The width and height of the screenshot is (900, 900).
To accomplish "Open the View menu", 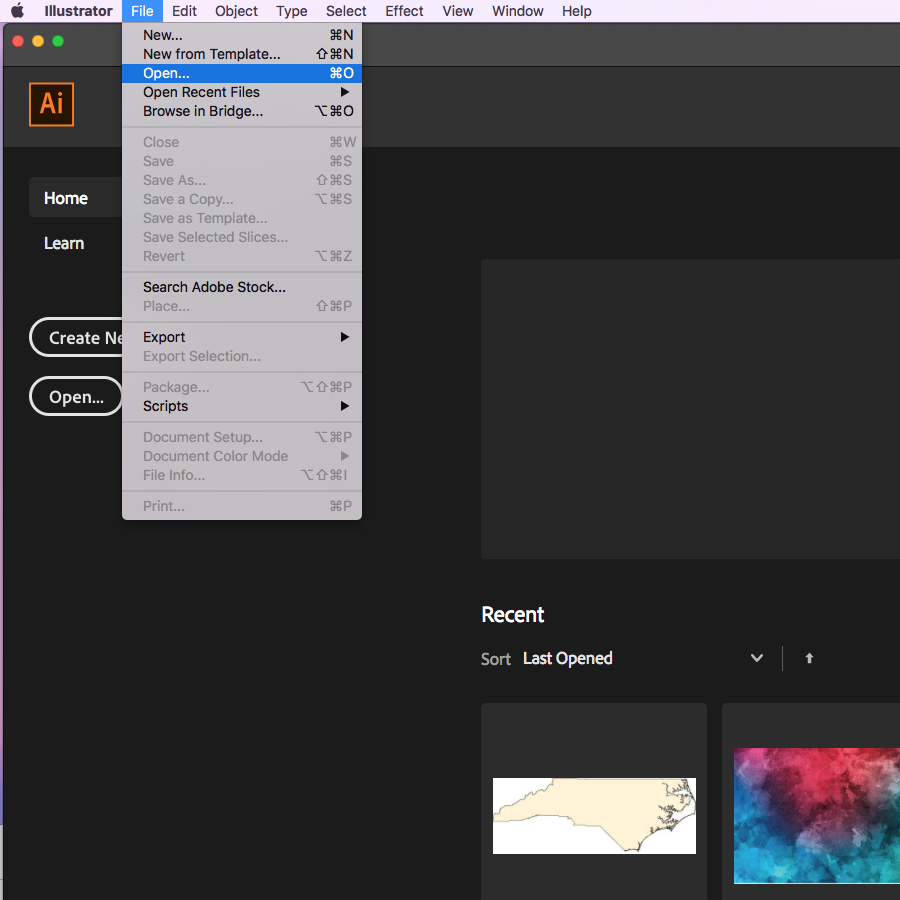I will [x=457, y=11].
